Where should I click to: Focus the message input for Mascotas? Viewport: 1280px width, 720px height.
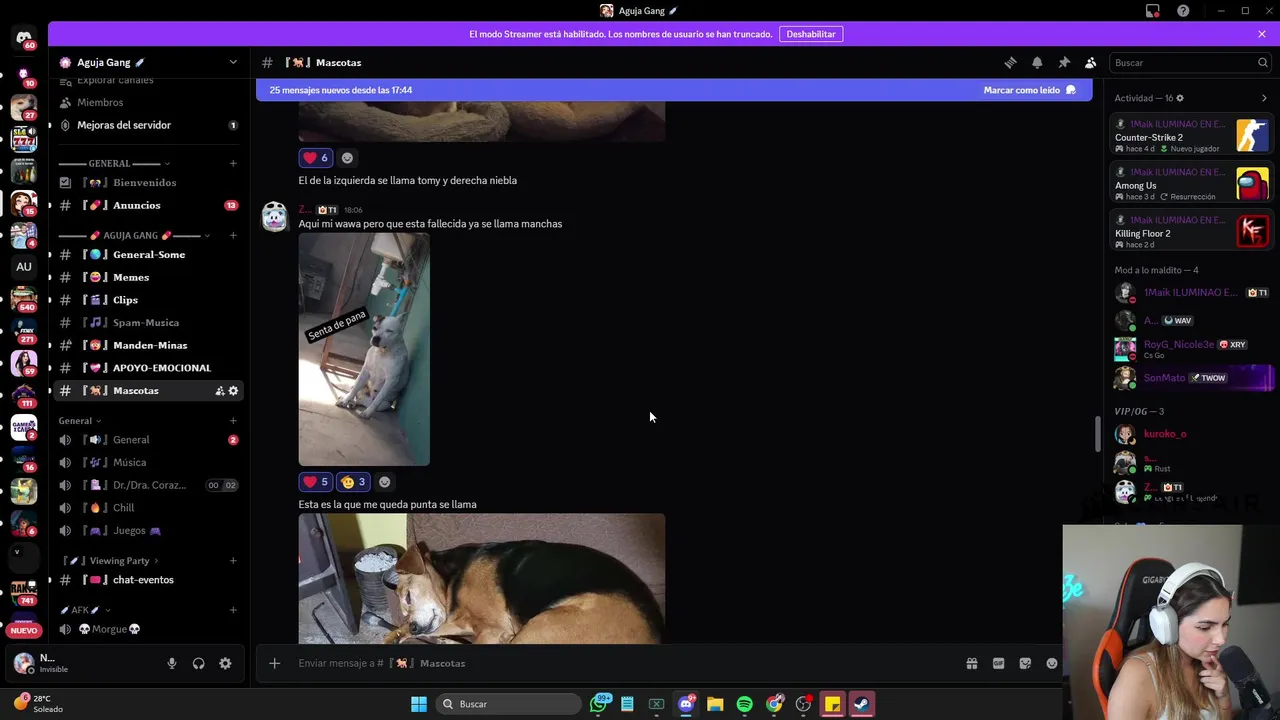click(x=620, y=663)
